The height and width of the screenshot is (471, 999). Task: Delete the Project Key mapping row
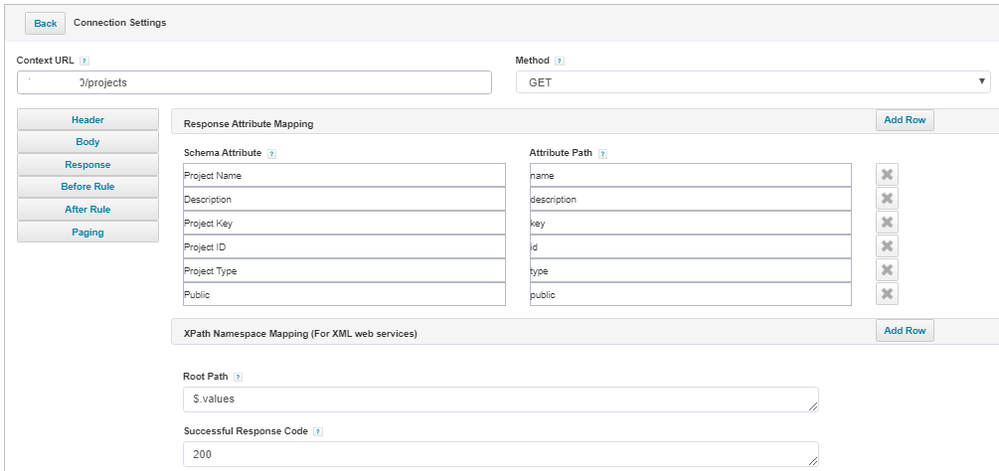886,223
